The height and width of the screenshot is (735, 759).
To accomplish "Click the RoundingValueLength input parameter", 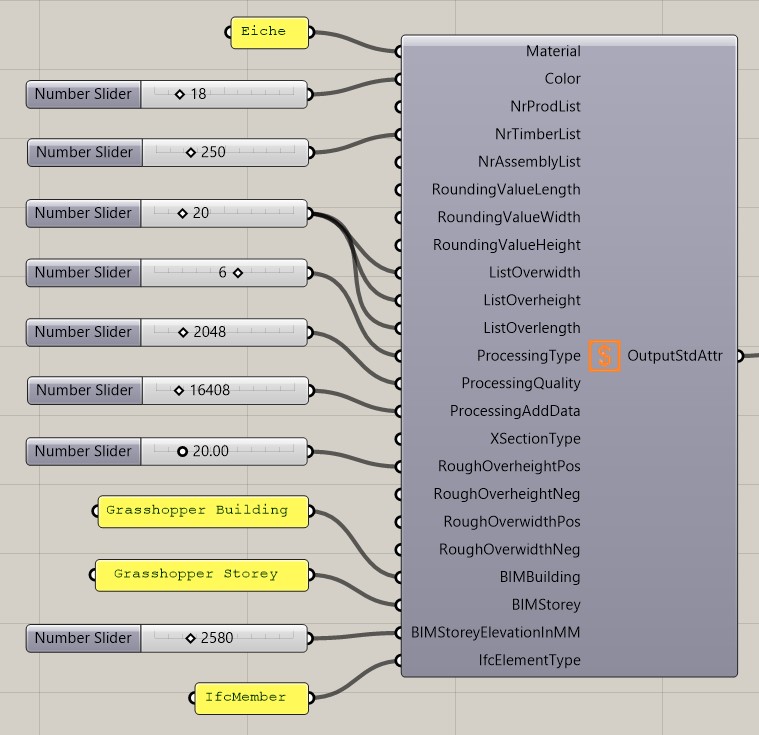I will click(x=506, y=189).
